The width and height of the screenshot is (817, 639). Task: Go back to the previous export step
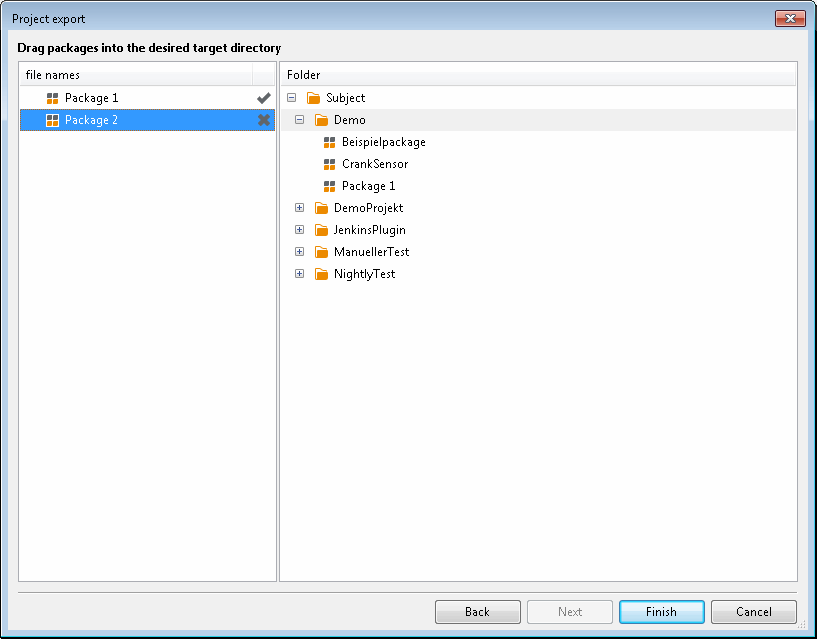(478, 612)
